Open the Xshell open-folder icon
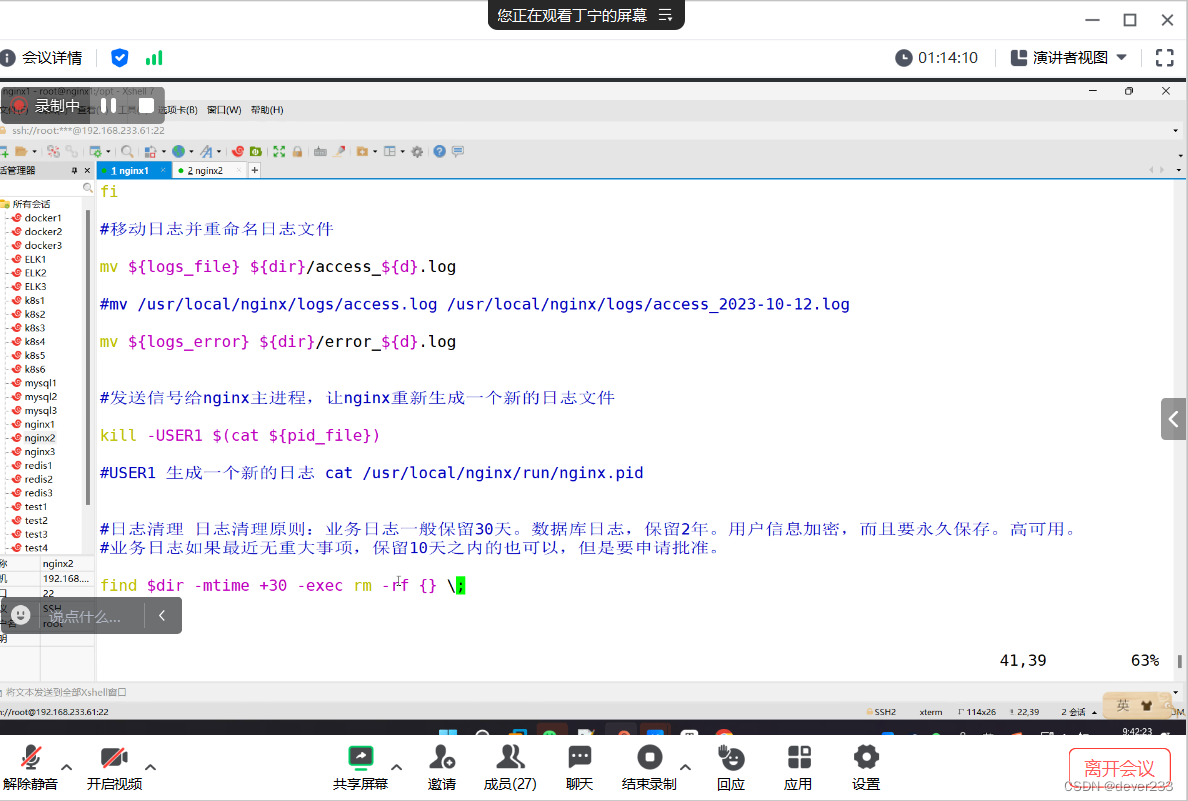This screenshot has height=801, width=1188. pos(21,152)
